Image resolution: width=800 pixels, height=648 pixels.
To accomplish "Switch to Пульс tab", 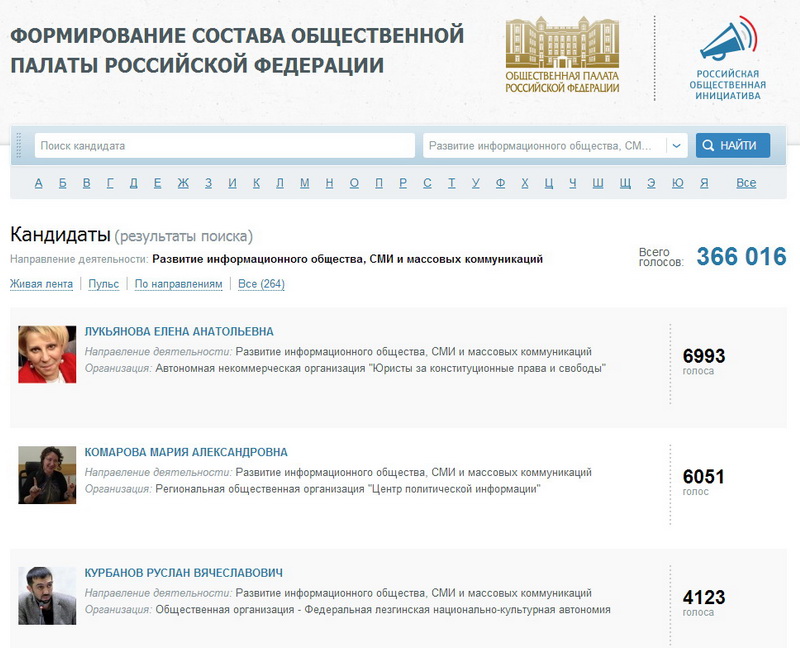I will (104, 284).
